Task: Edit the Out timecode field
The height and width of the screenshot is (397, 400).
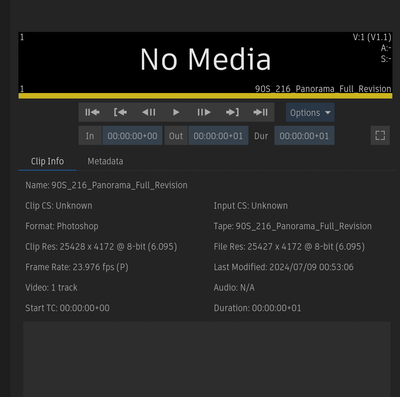Action: [218, 136]
